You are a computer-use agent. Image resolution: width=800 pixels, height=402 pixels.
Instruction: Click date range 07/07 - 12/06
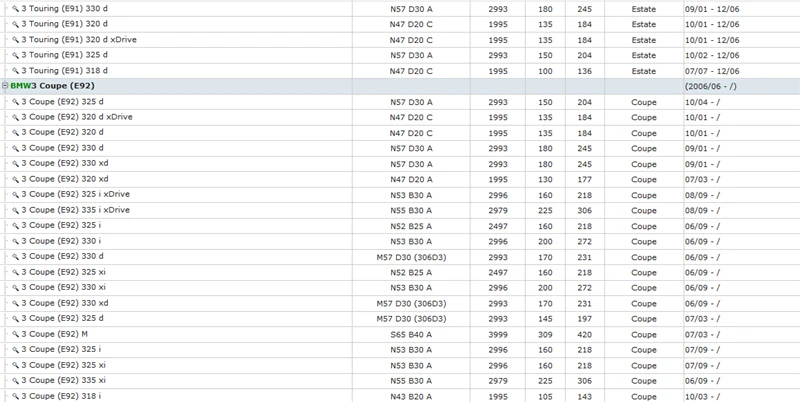click(x=712, y=71)
